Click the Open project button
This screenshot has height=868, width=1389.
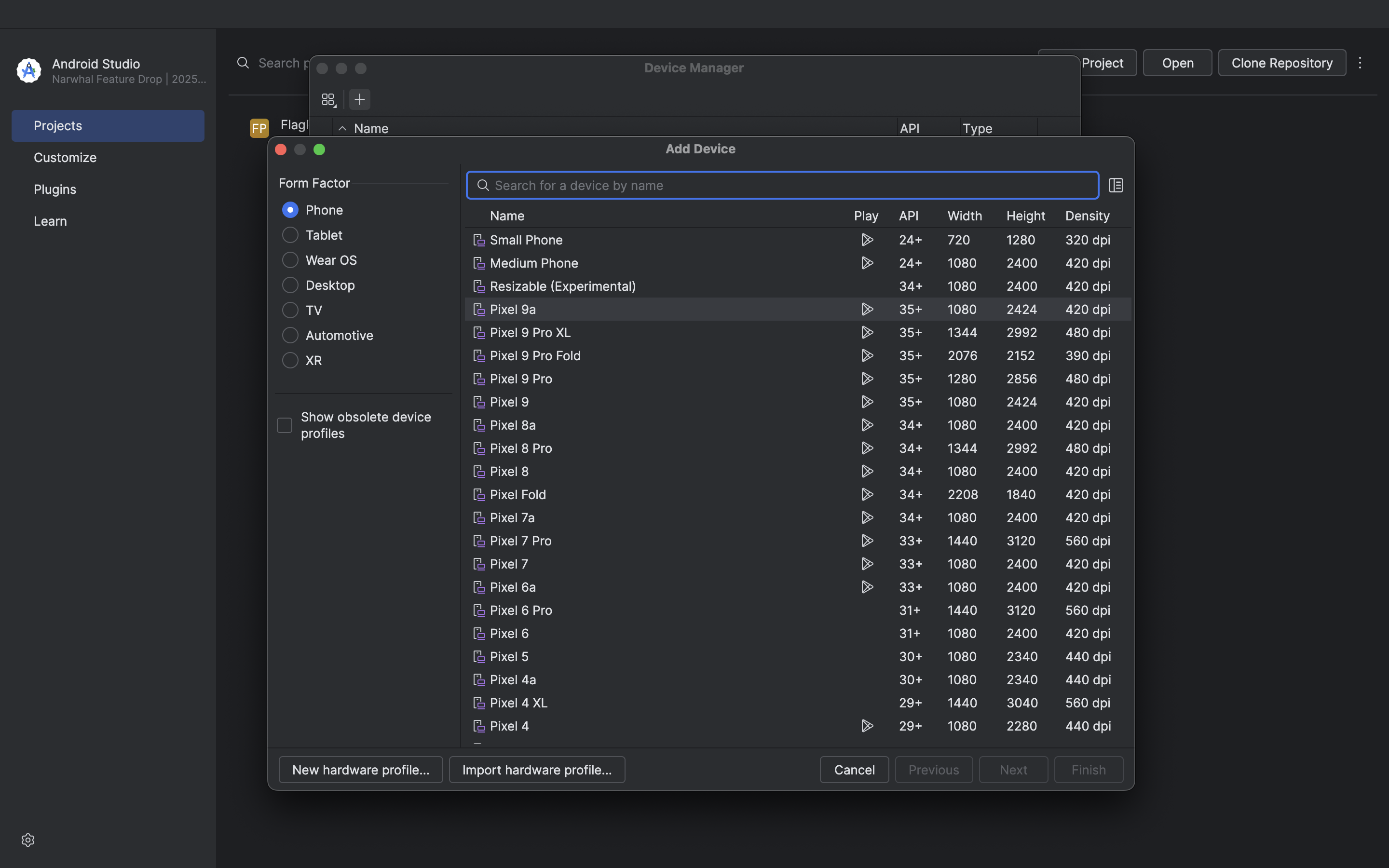(1177, 63)
